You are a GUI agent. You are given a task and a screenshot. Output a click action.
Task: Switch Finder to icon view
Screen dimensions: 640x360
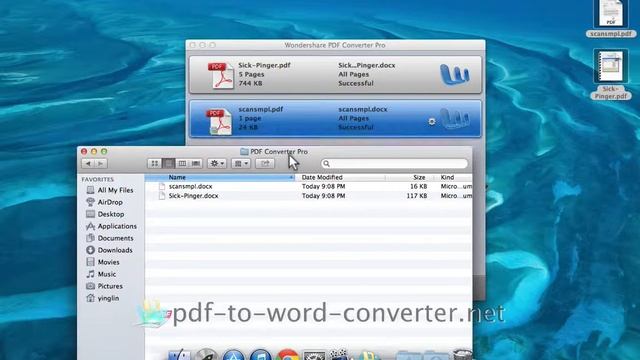(154, 164)
